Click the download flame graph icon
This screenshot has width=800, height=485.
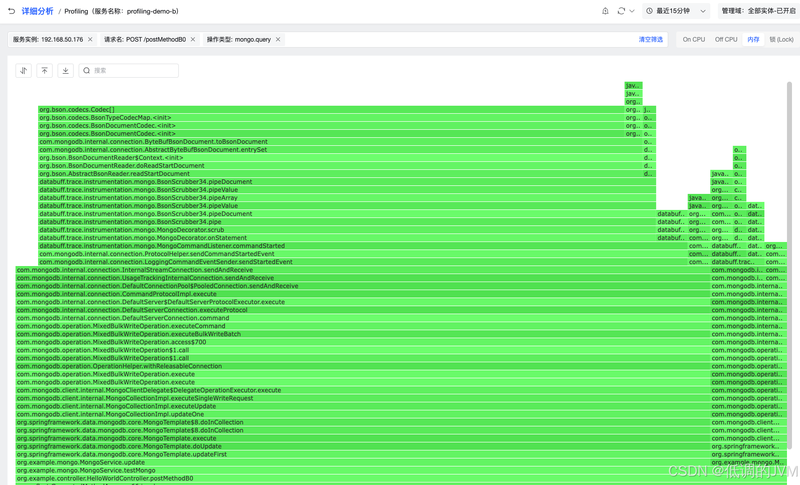(65, 71)
